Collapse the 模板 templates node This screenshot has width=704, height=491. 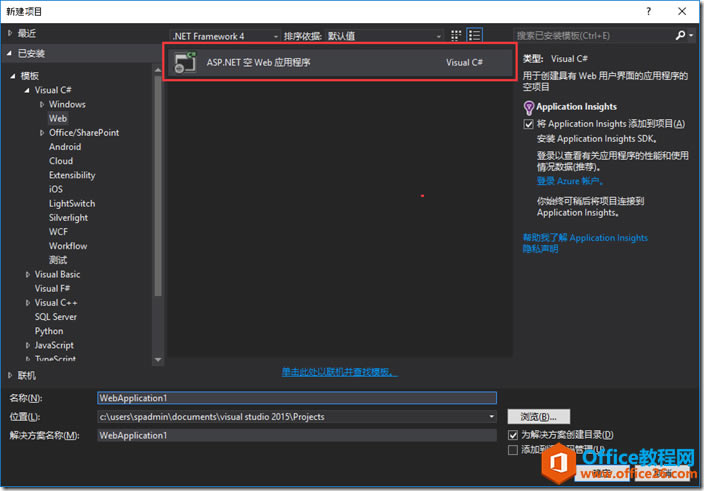click(x=13, y=76)
